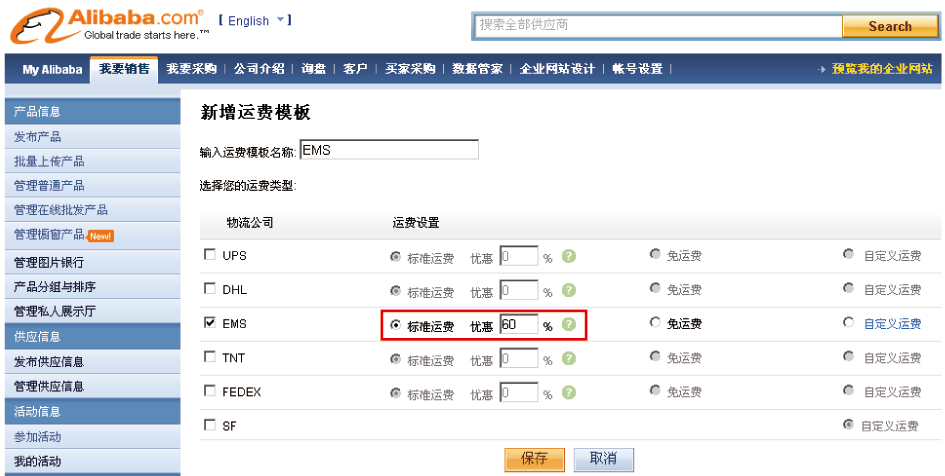Open the help icon in UPS row
Image resolution: width=945 pixels, height=476 pixels.
pyautogui.click(x=569, y=256)
